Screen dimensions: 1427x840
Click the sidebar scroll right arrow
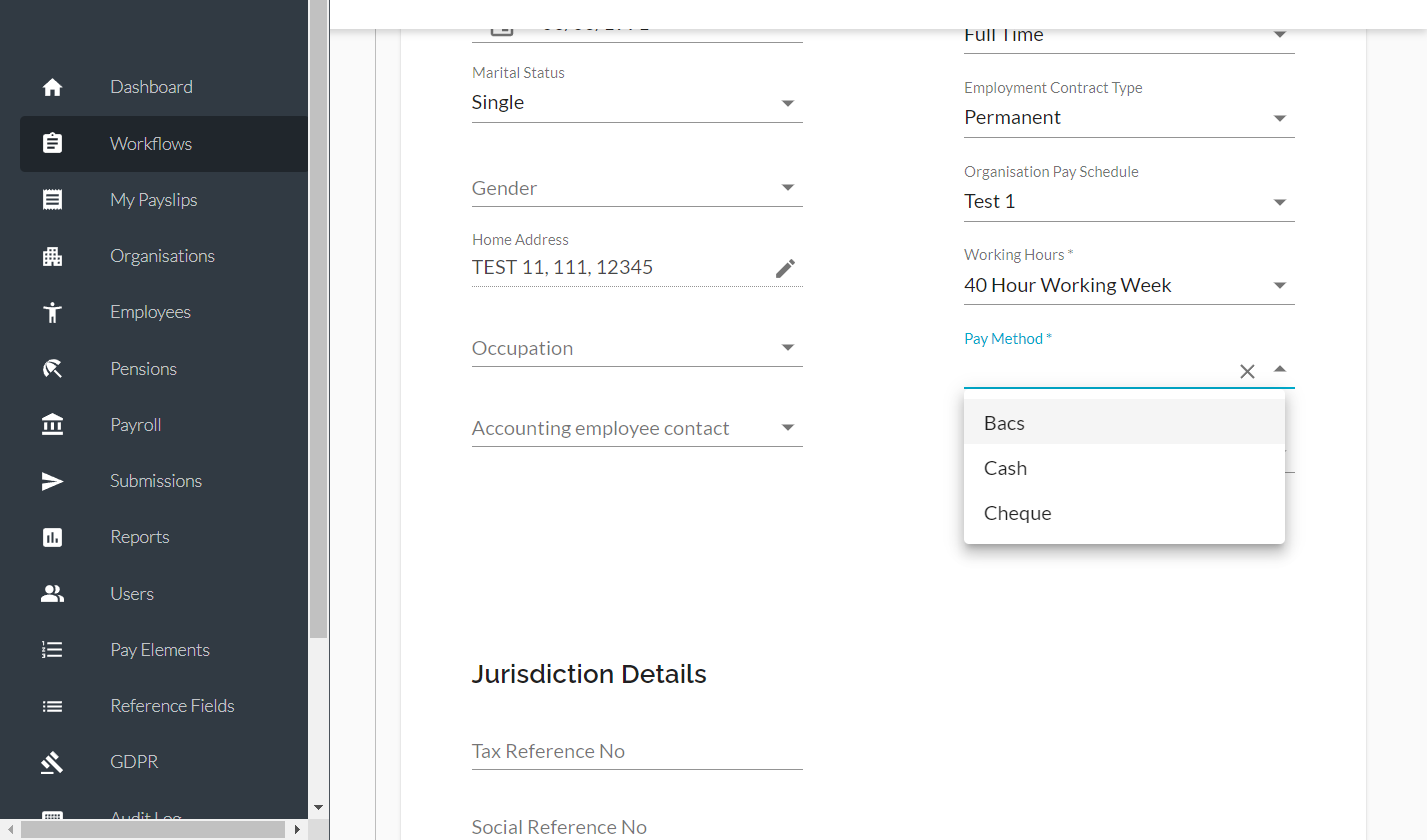(297, 830)
